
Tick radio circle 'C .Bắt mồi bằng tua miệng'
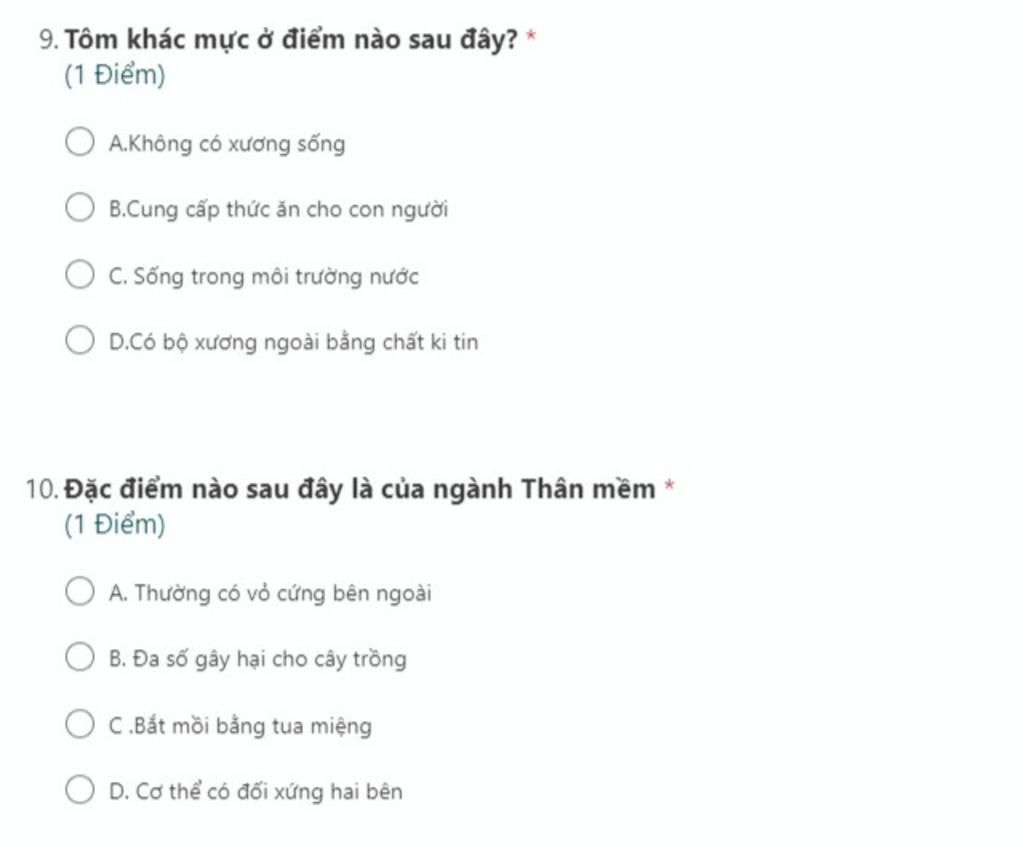tap(80, 724)
